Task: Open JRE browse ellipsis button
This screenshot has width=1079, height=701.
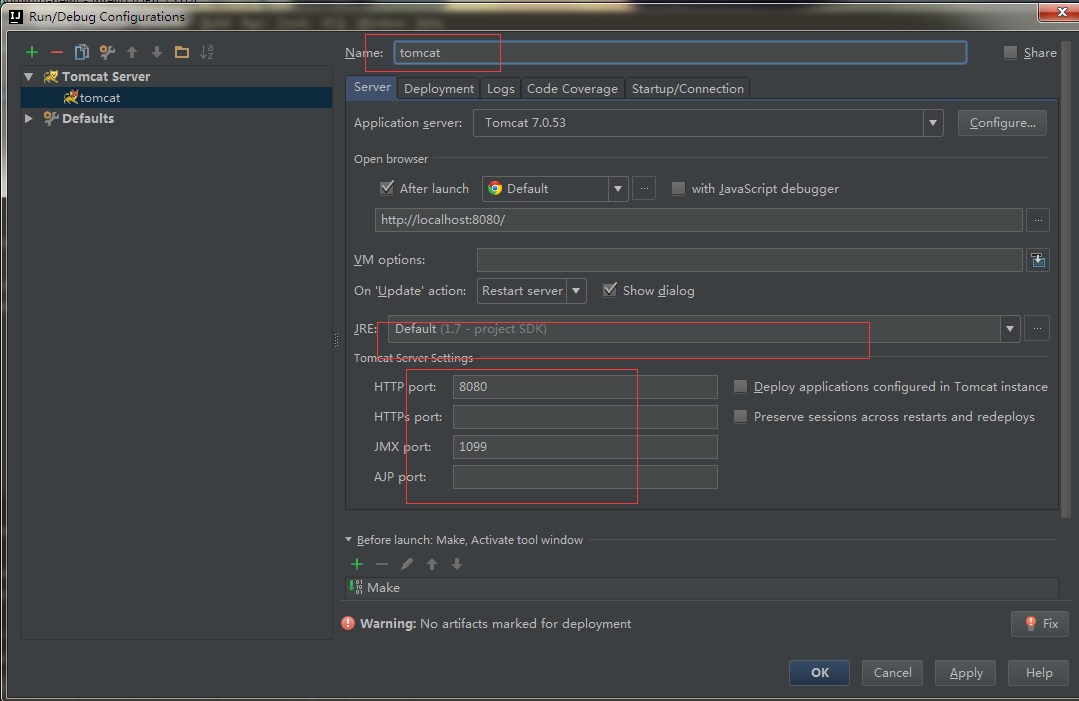Action: point(1037,329)
